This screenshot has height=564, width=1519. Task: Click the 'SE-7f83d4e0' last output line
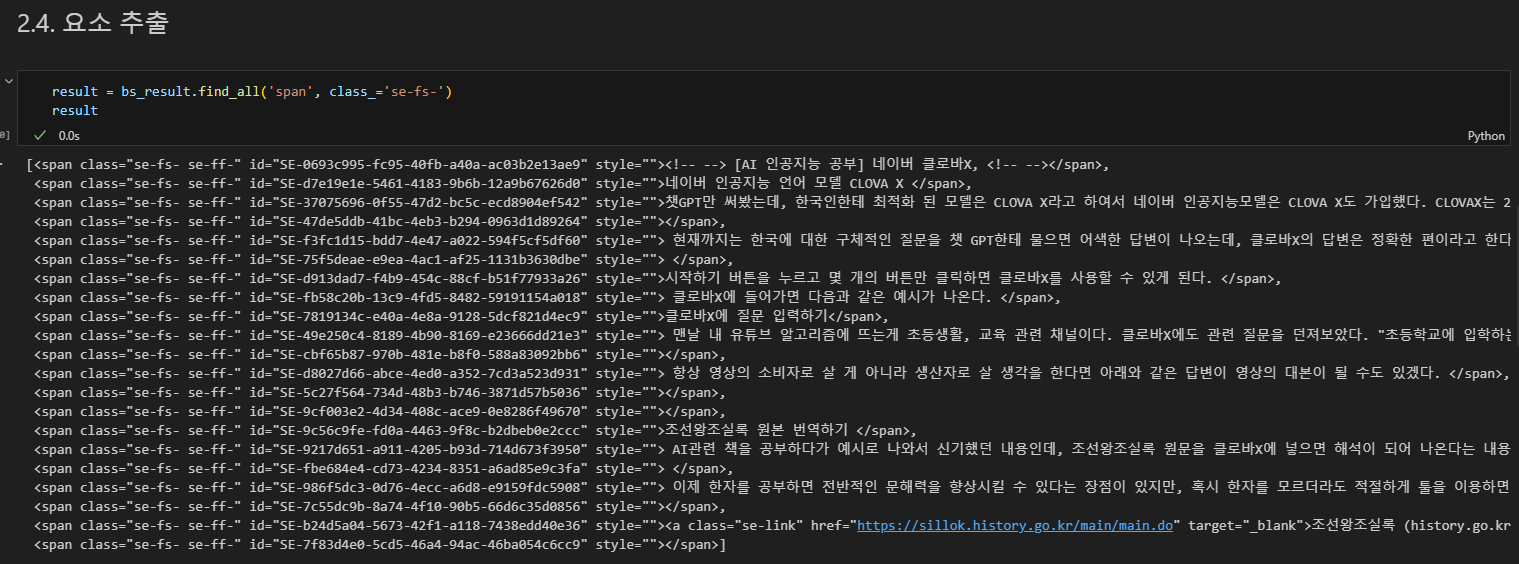click(379, 545)
